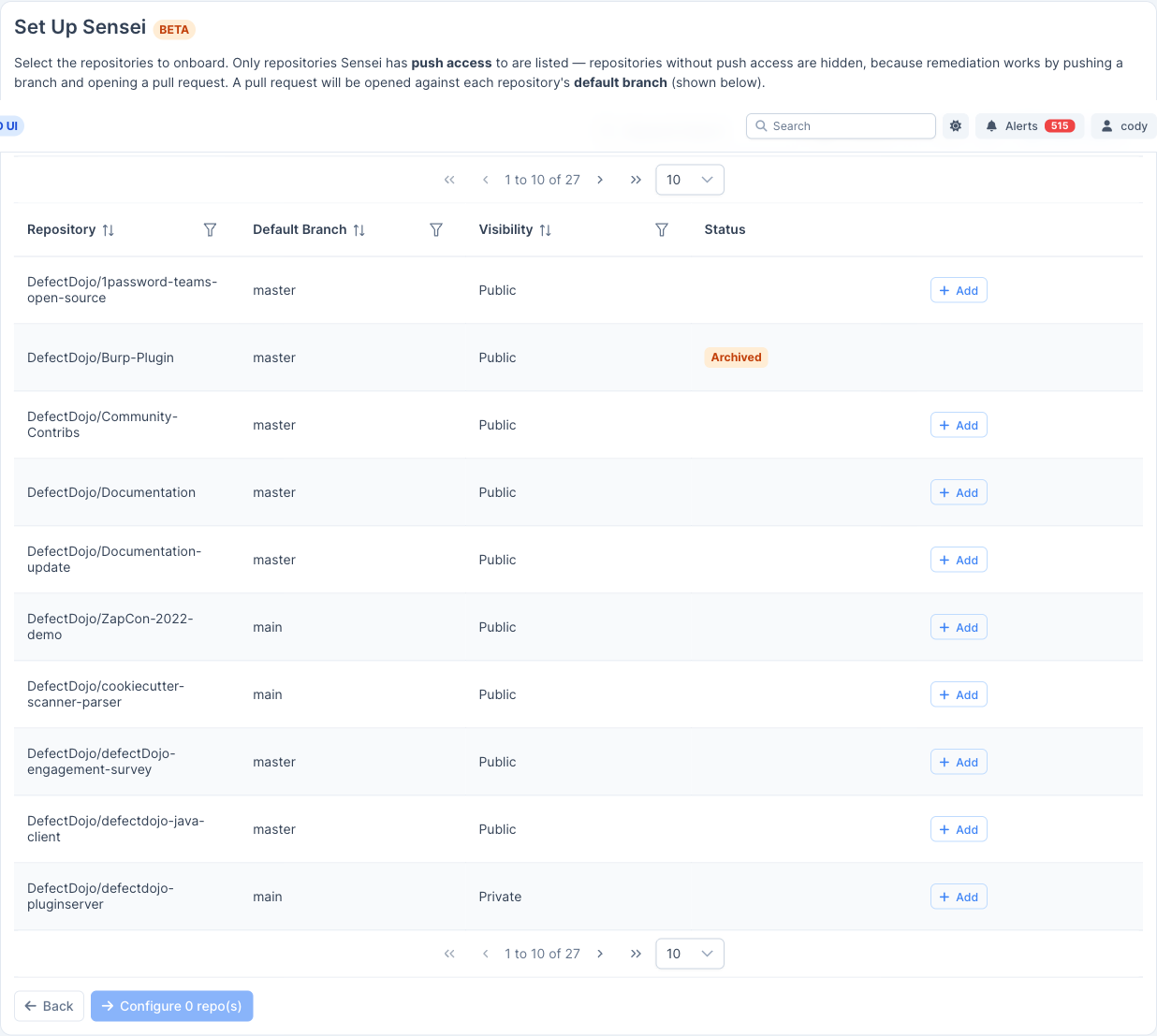Sort by Visibility column
Screen dimensions: 1157x1036
point(546,230)
